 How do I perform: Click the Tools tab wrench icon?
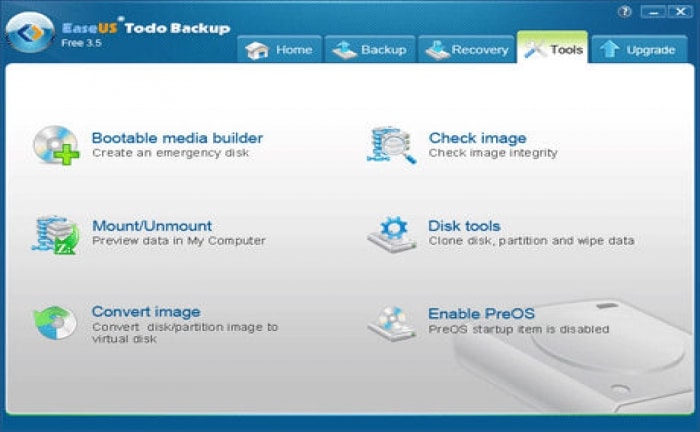click(535, 50)
